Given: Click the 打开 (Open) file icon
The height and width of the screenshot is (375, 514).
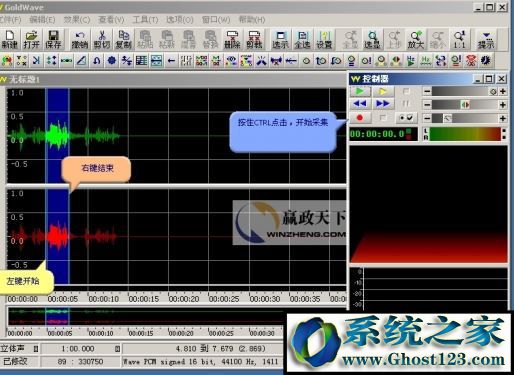Looking at the screenshot, I should 31,40.
